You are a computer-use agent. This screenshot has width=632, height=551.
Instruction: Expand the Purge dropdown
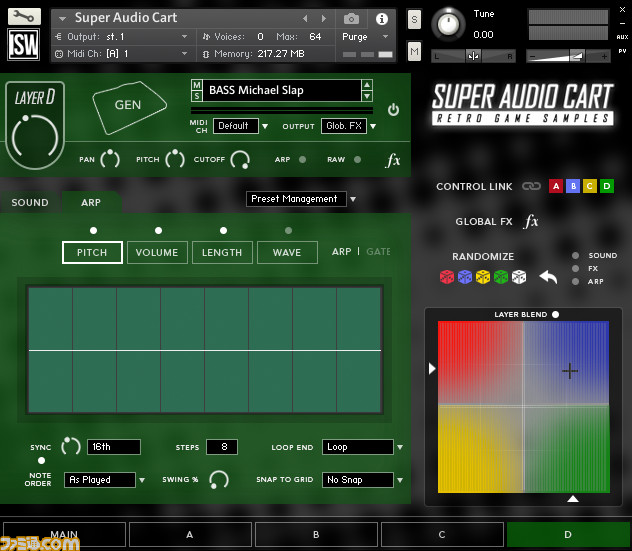tap(385, 37)
